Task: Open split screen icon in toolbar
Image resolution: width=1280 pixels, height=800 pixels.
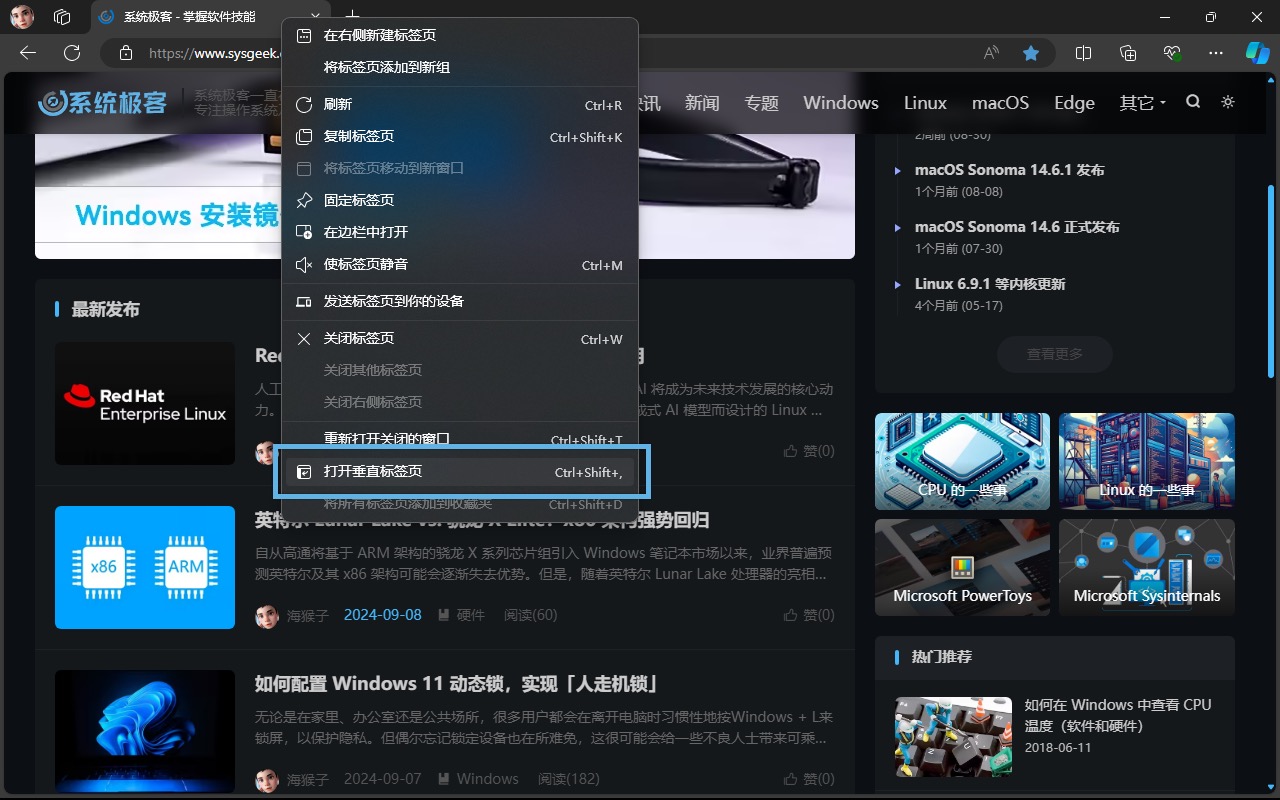Action: [1083, 53]
